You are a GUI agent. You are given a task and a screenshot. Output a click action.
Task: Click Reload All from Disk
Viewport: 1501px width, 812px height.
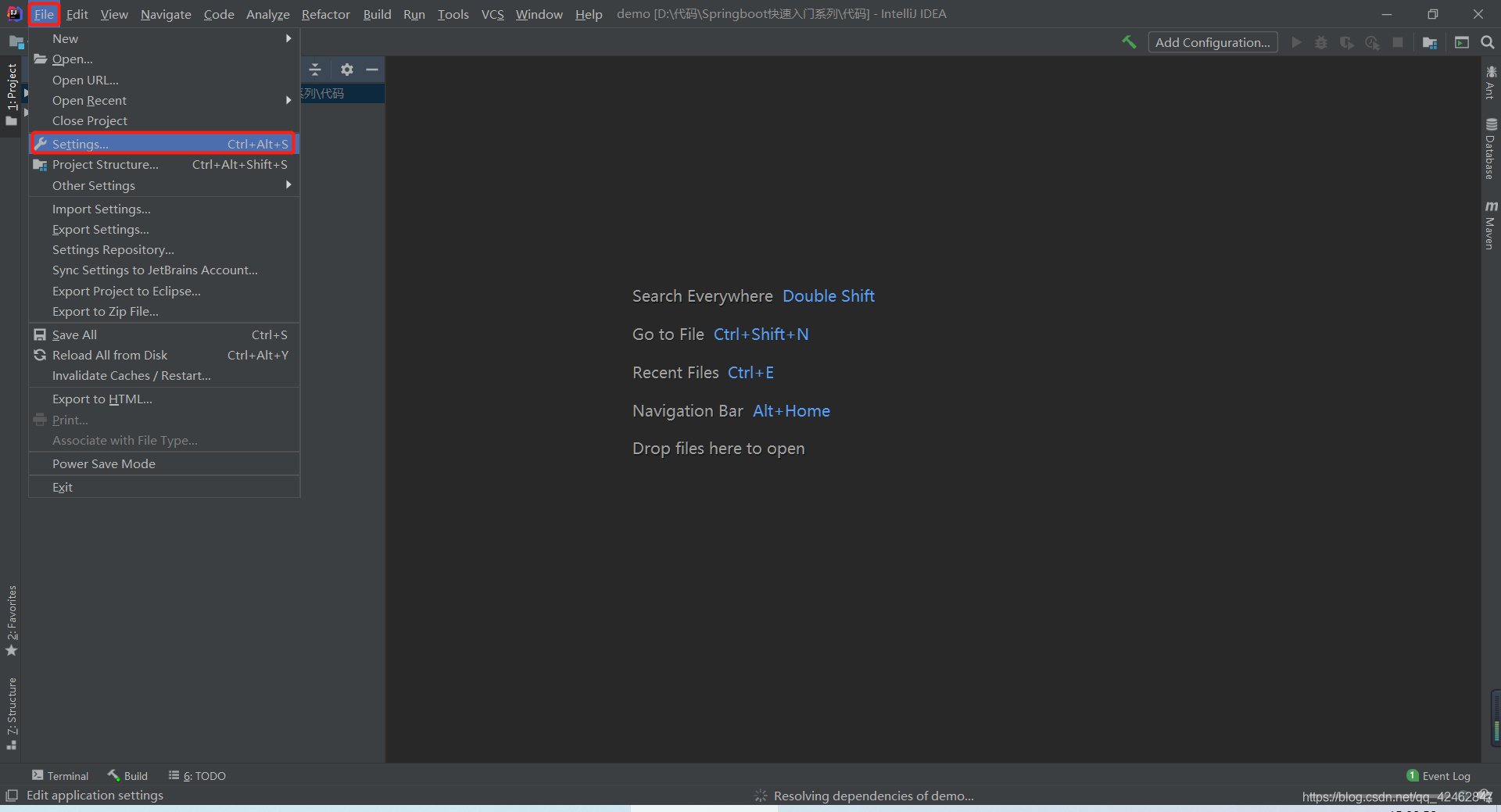point(164,355)
